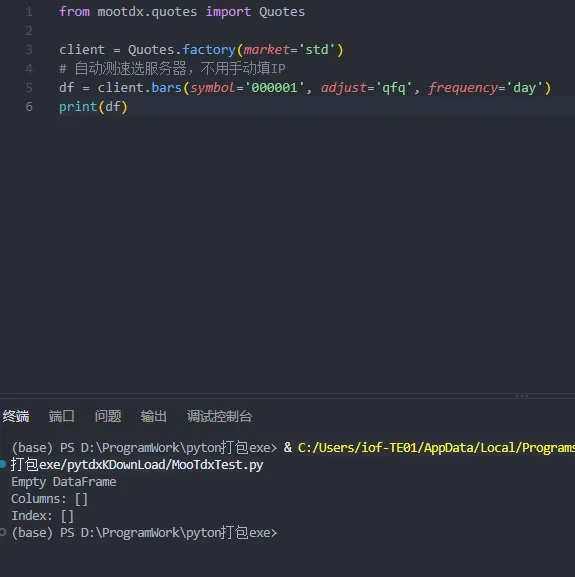Click the last terminal prompt line

(144, 532)
